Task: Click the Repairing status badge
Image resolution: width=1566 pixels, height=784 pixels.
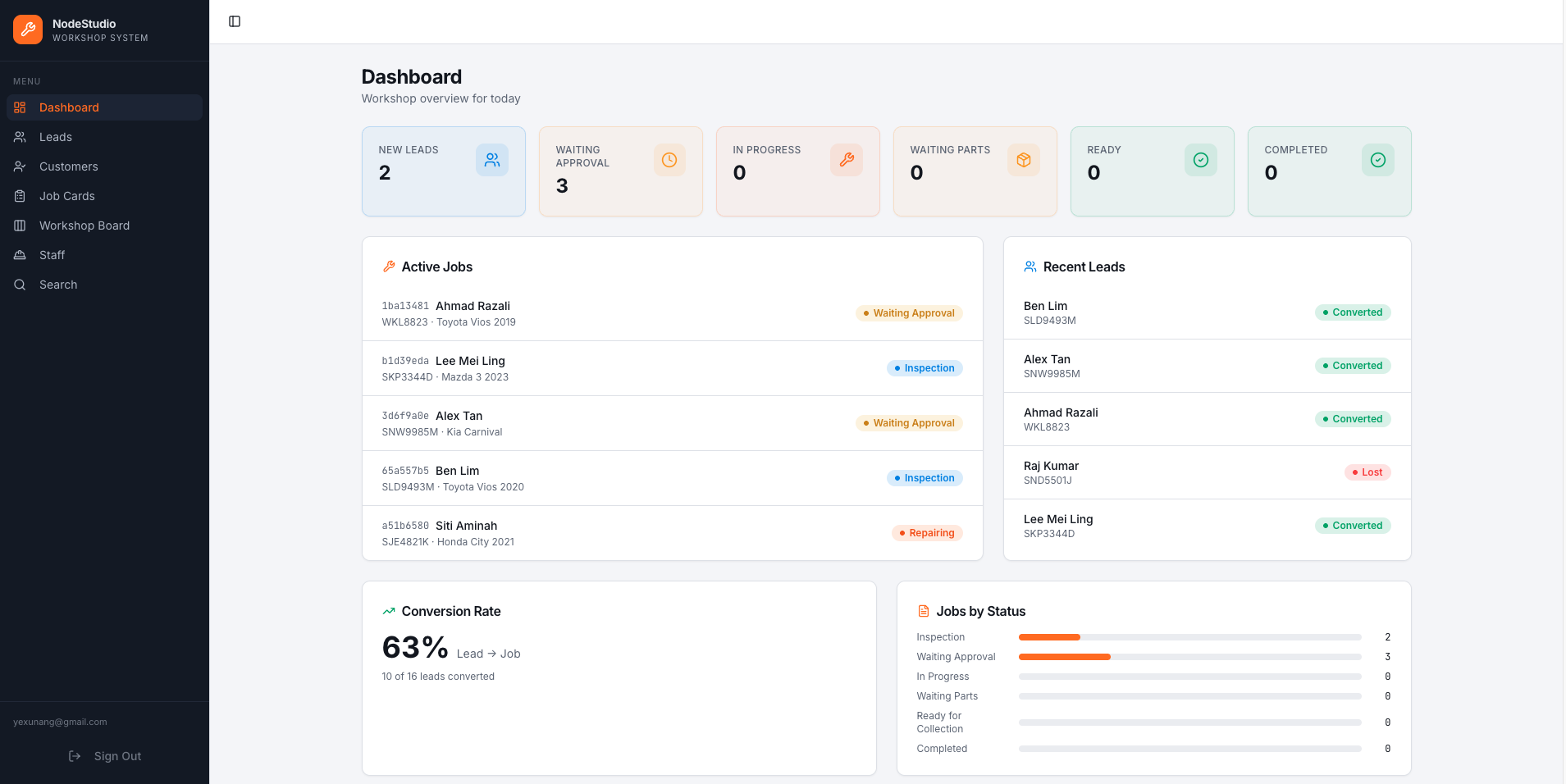Action: coord(927,533)
